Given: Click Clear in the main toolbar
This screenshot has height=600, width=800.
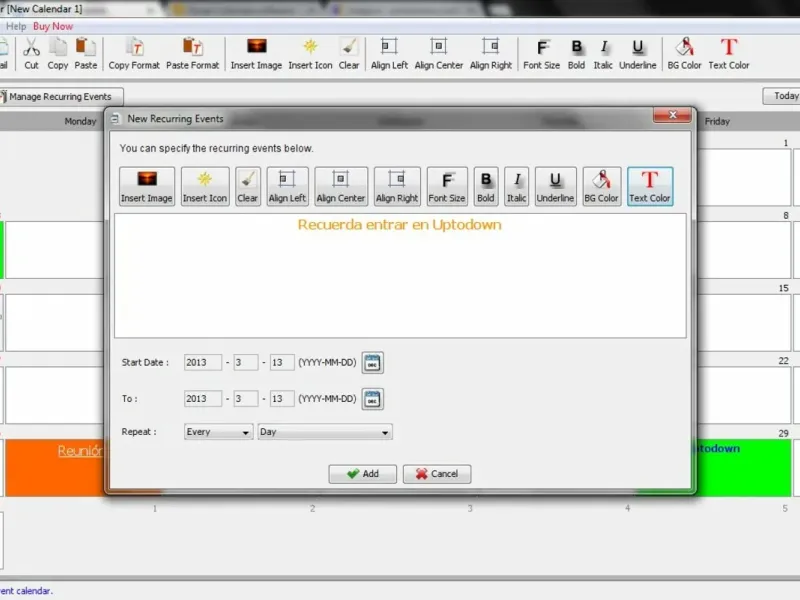Looking at the screenshot, I should 349,54.
